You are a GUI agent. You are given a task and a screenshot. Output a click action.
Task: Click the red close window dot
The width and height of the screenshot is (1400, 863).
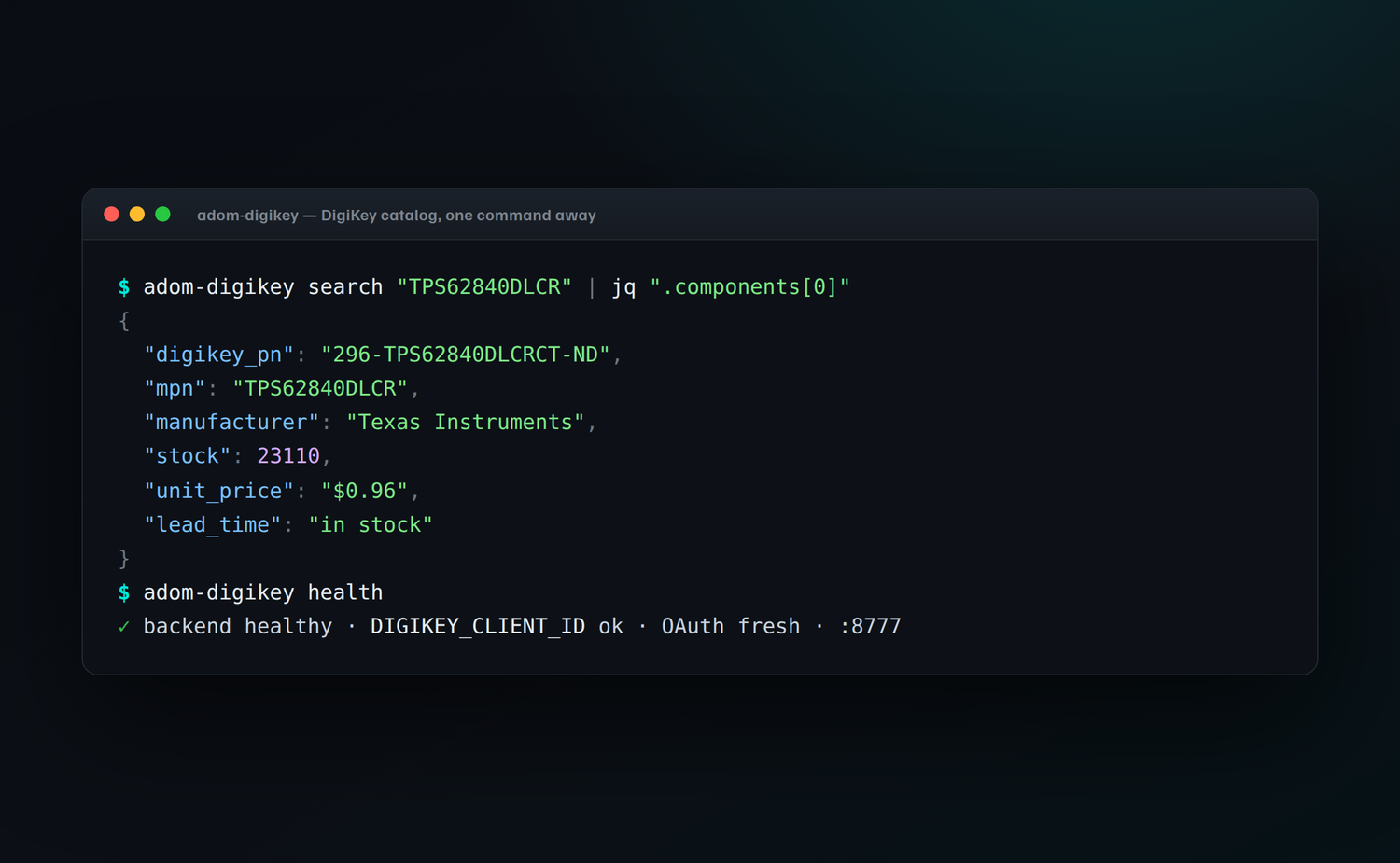111,215
